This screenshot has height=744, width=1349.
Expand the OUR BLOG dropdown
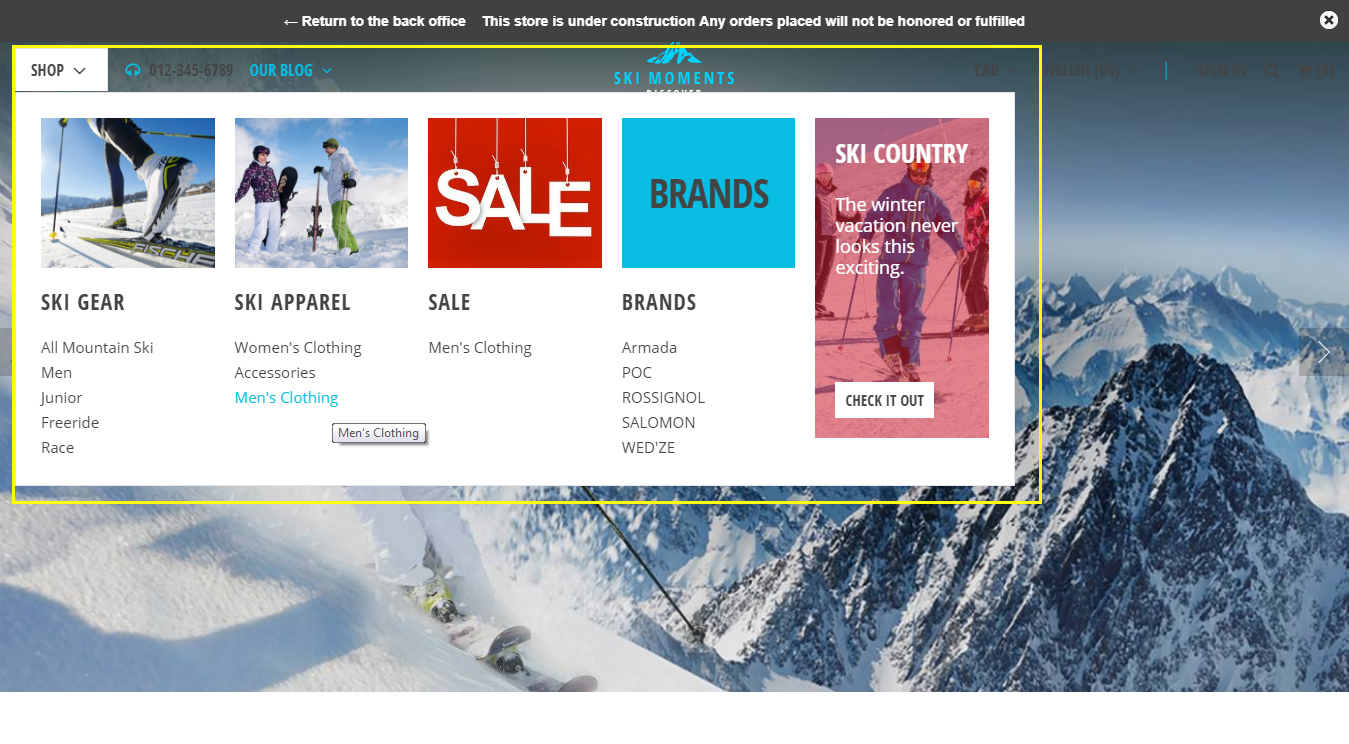pyautogui.click(x=291, y=70)
